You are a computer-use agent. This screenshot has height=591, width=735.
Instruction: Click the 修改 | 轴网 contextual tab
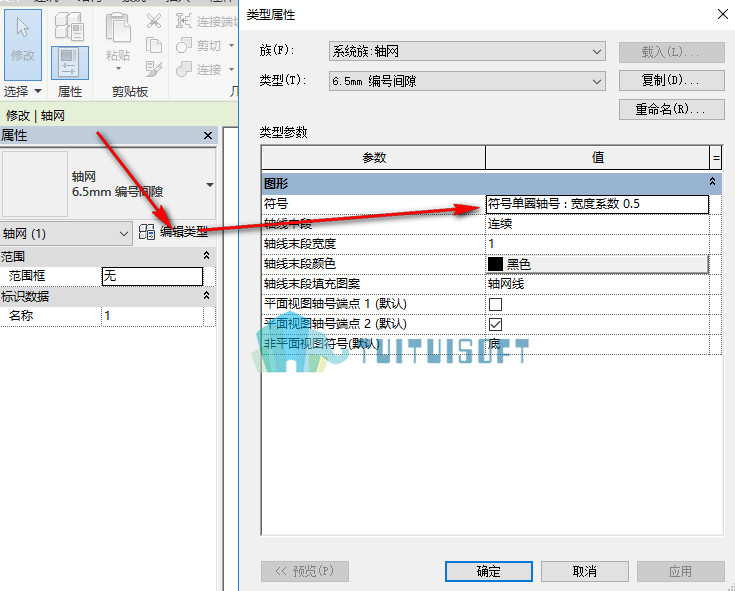[35, 115]
